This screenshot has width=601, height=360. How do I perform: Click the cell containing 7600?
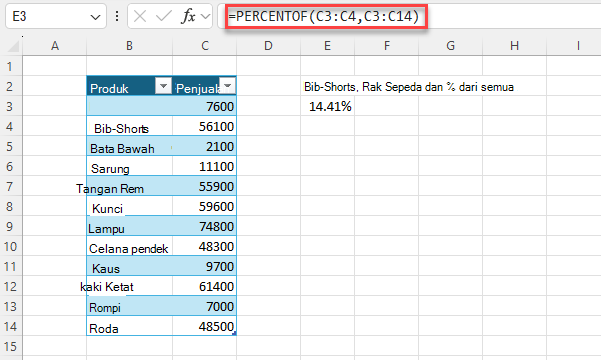point(205,106)
